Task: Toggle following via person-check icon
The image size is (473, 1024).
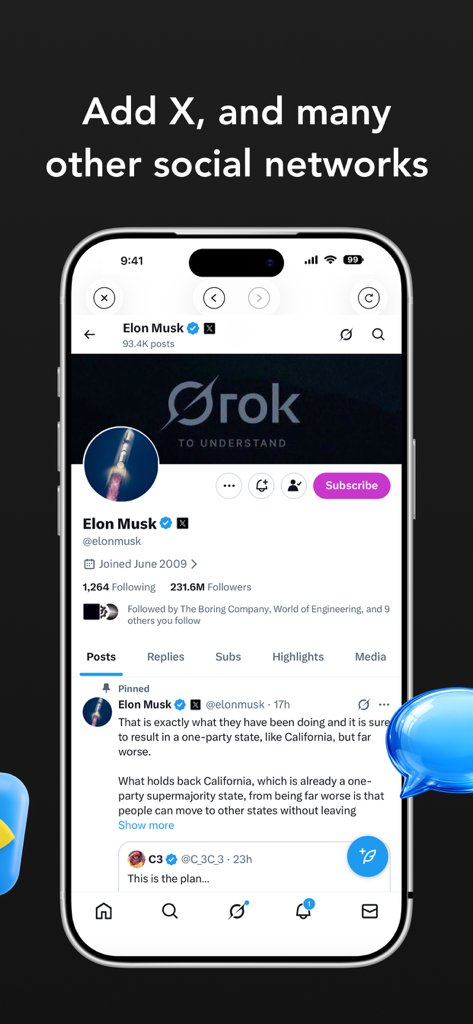Action: click(x=294, y=486)
